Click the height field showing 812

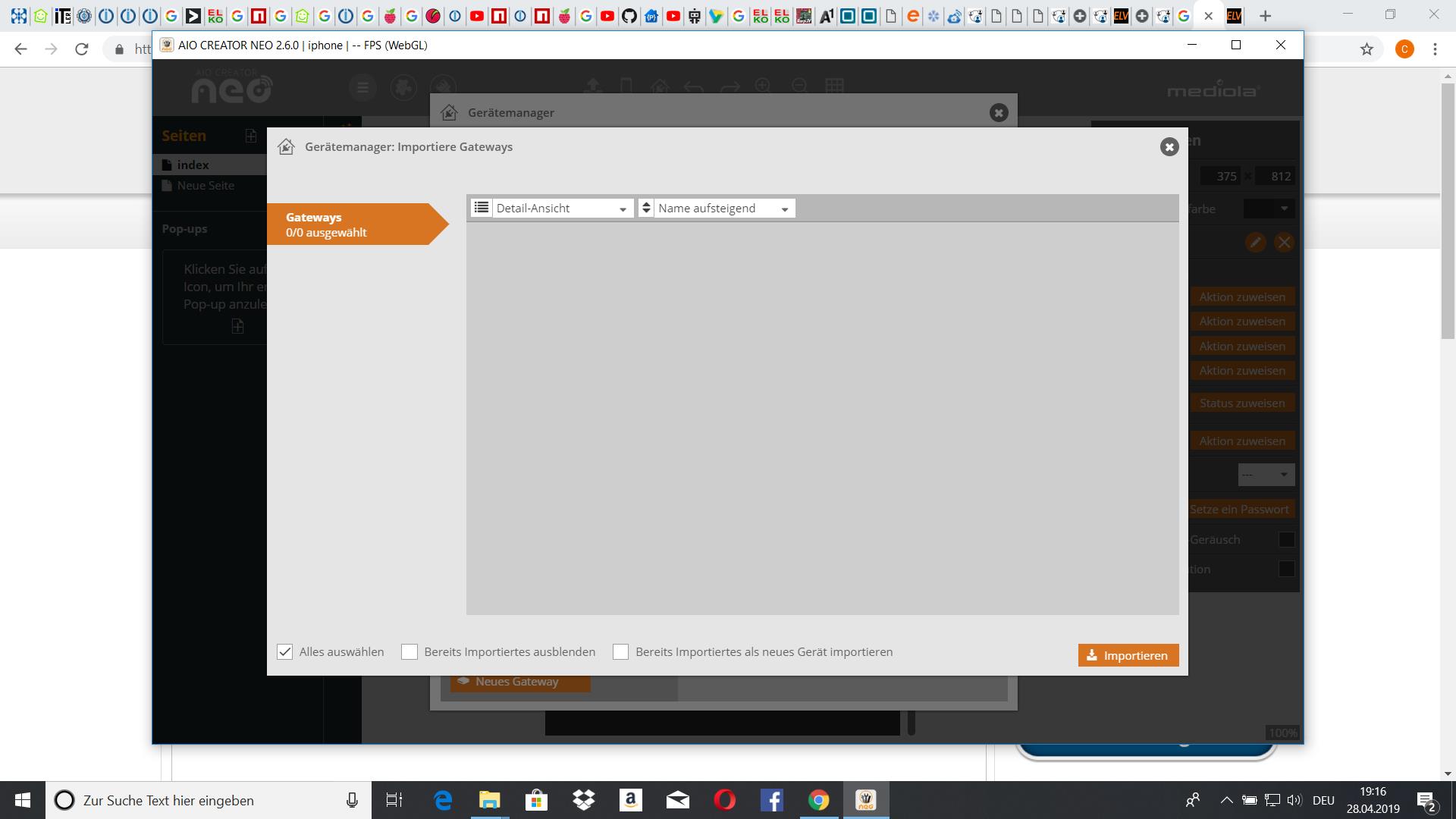pos(1276,176)
